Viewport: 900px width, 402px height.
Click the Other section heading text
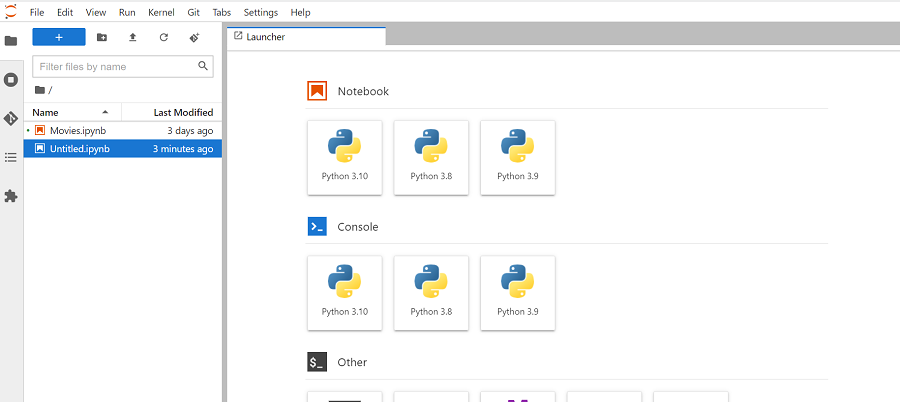click(x=352, y=362)
